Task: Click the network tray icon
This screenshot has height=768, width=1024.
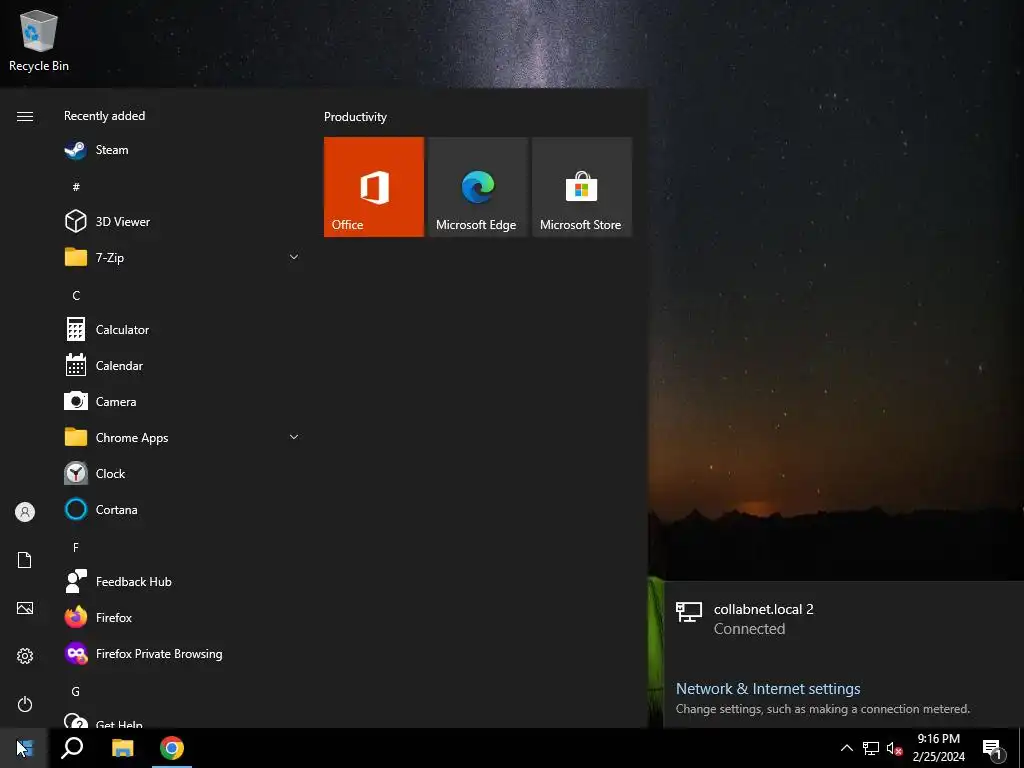Action: (x=871, y=748)
